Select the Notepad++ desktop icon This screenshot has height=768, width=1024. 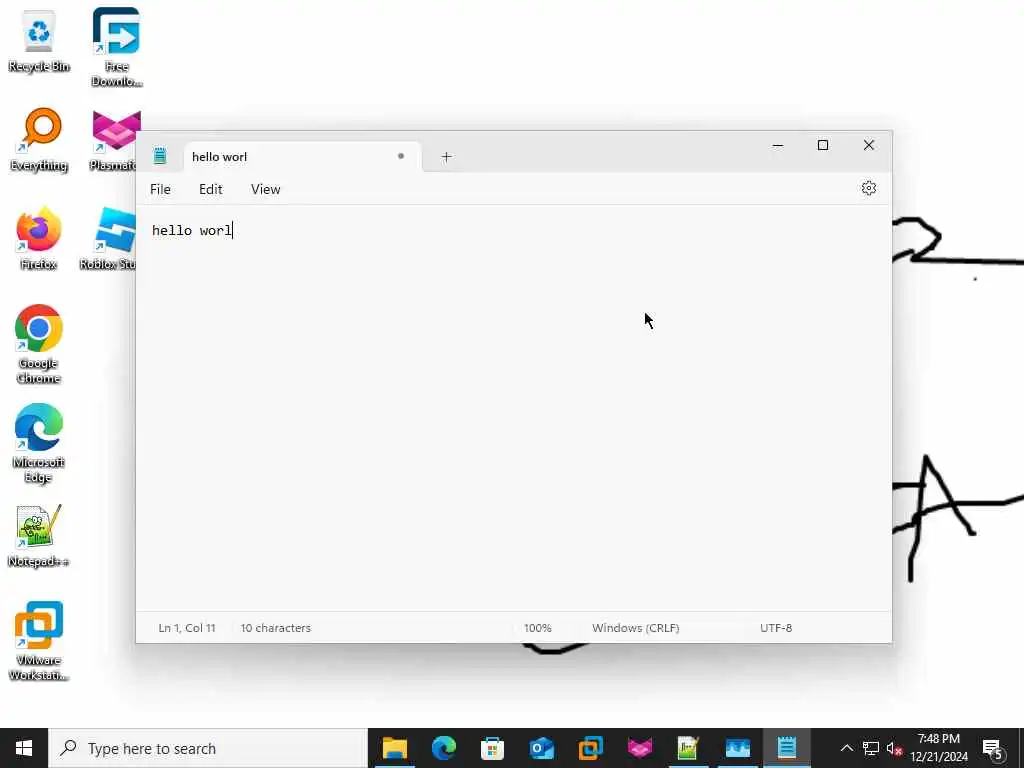[x=39, y=536]
